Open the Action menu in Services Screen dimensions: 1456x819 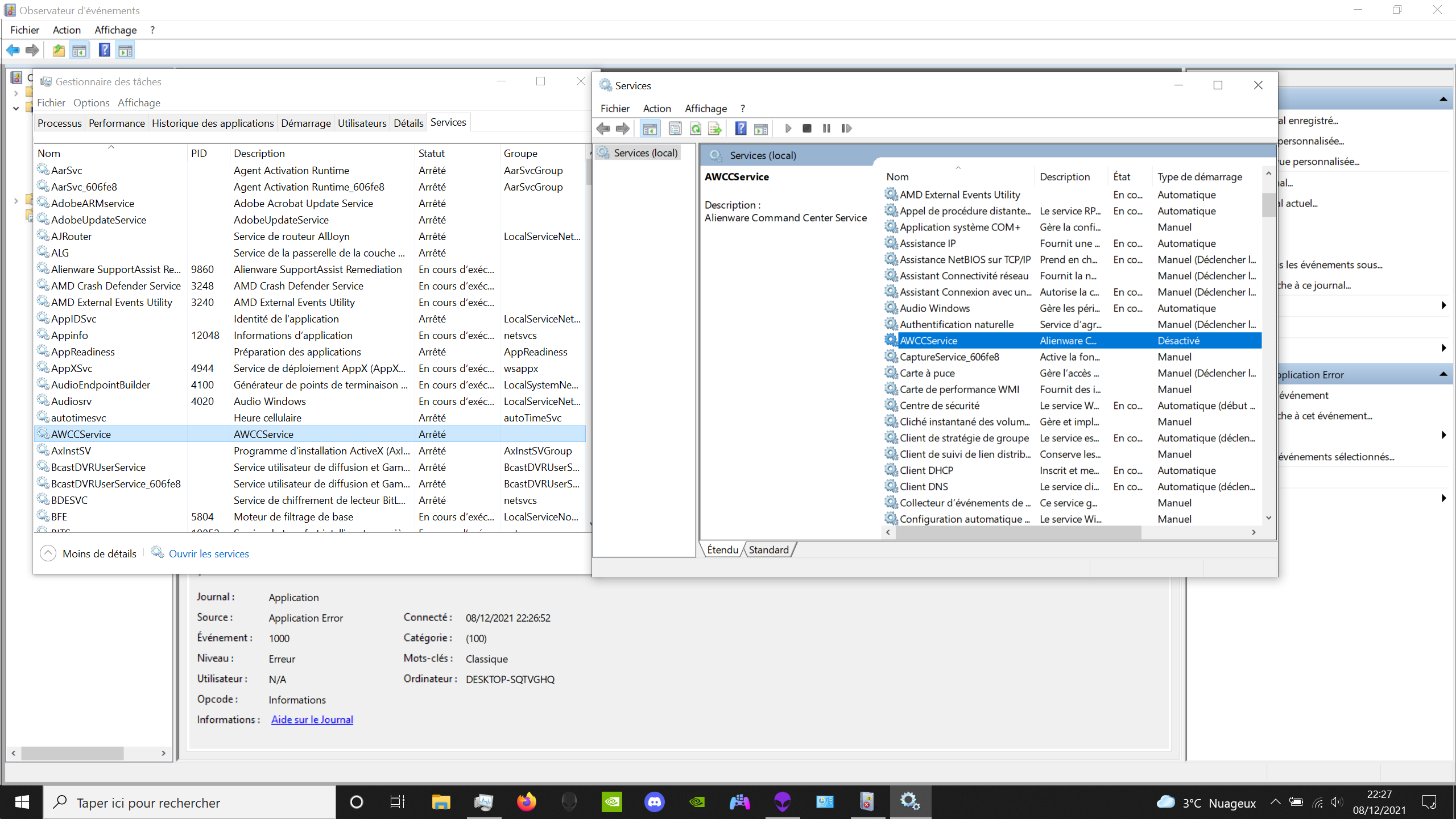pyautogui.click(x=656, y=108)
